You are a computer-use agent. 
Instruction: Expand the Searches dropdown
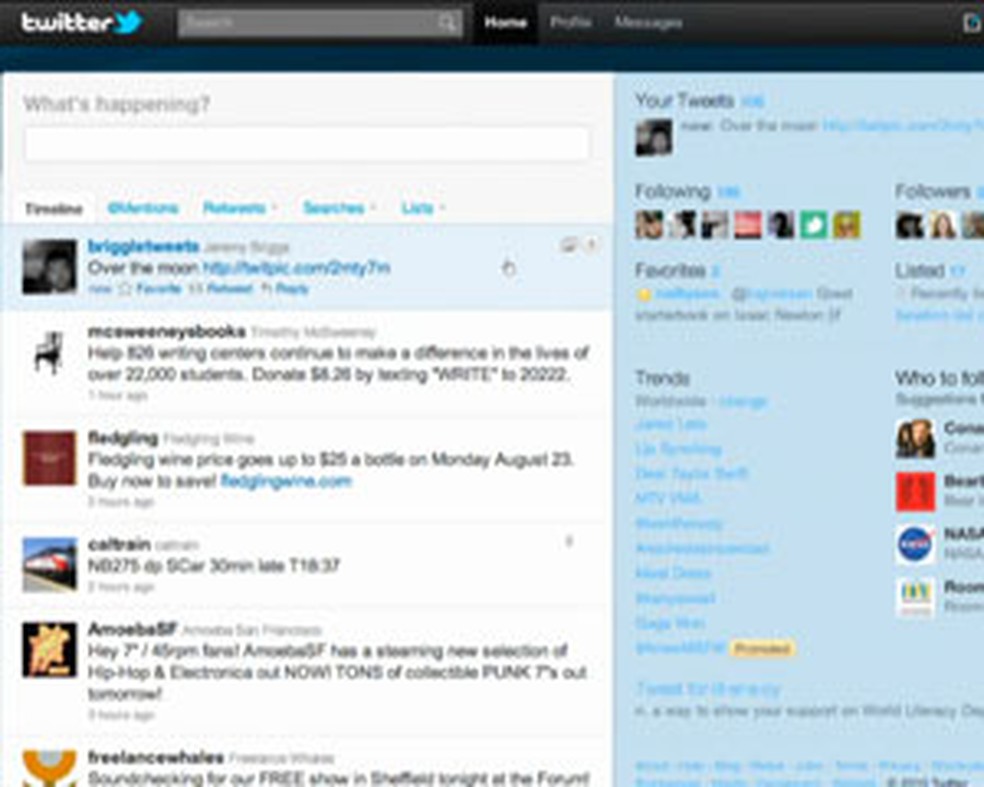(336, 207)
